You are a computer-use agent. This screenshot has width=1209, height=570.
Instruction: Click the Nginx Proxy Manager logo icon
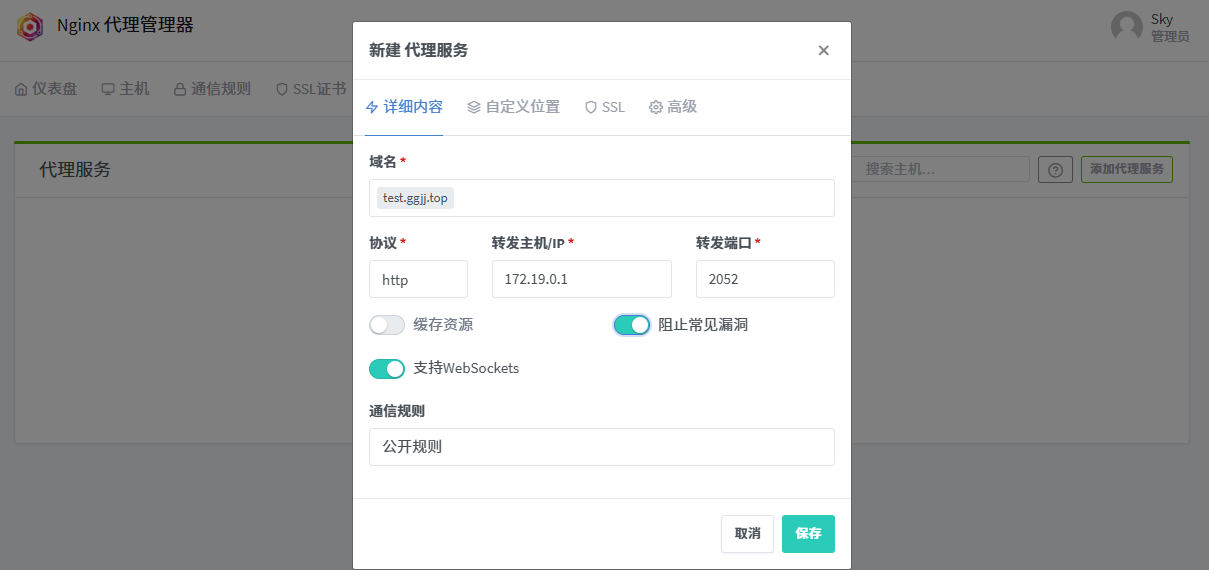point(30,26)
